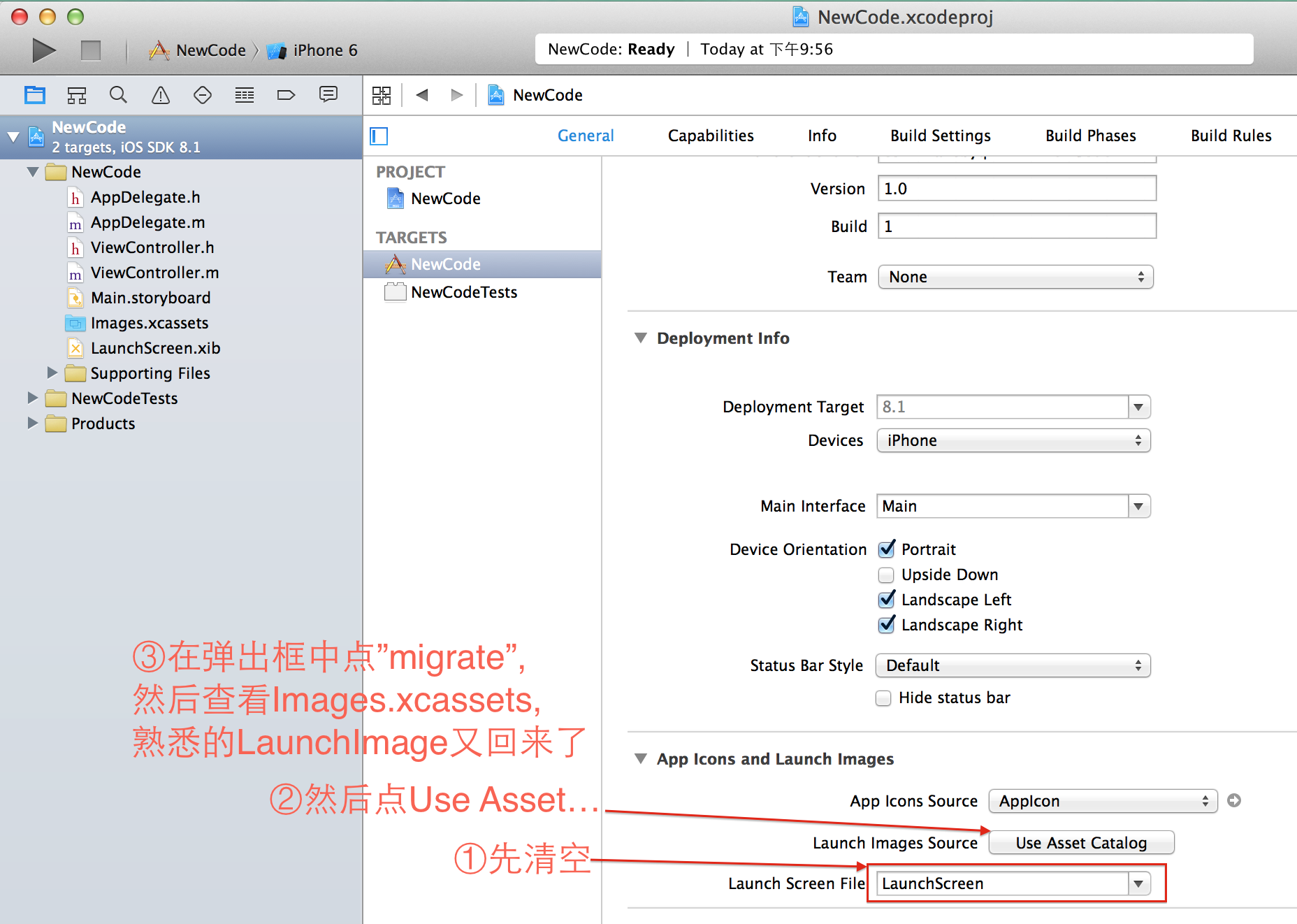The width and height of the screenshot is (1297, 924).
Task: Open AppDelegate.h file
Action: tap(145, 197)
